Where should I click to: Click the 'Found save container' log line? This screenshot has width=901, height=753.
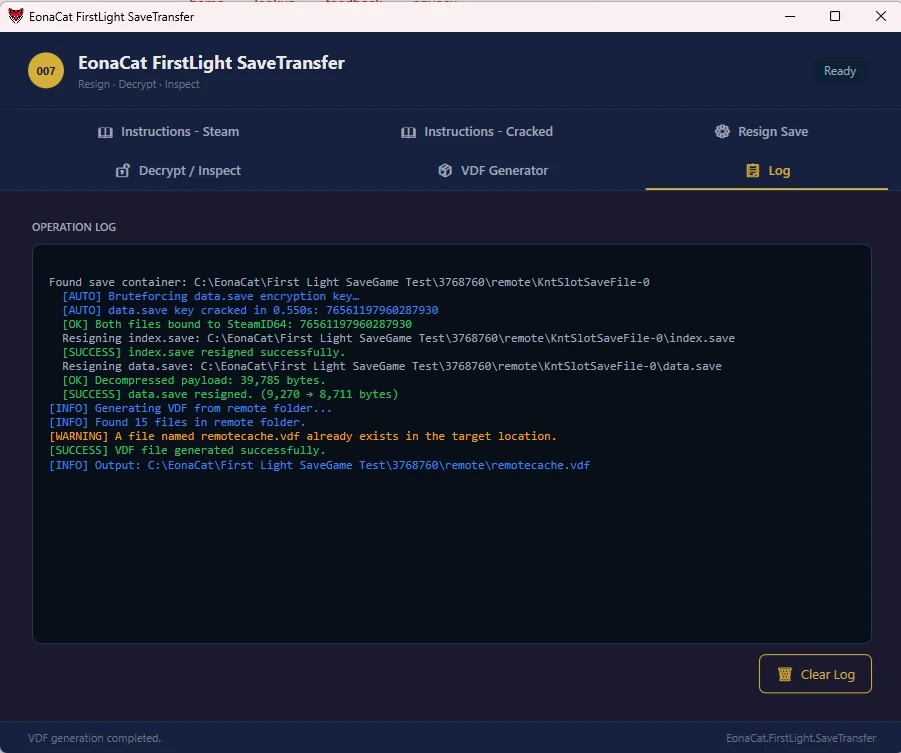349,282
